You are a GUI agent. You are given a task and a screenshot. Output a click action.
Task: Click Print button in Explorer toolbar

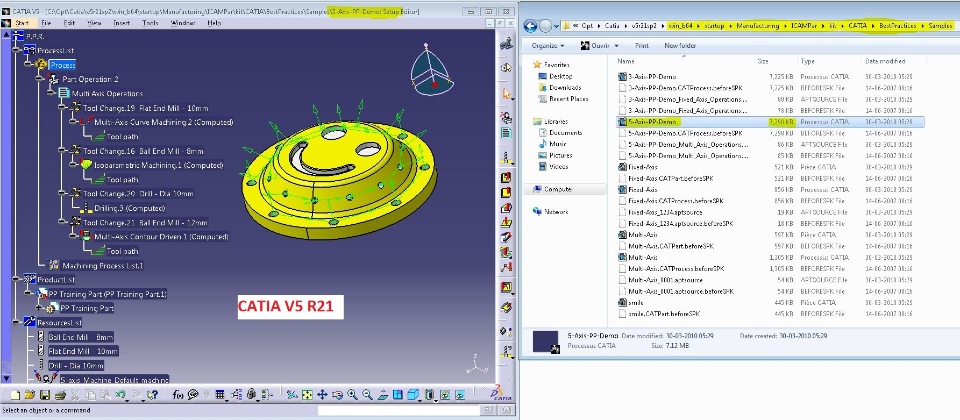[x=642, y=45]
